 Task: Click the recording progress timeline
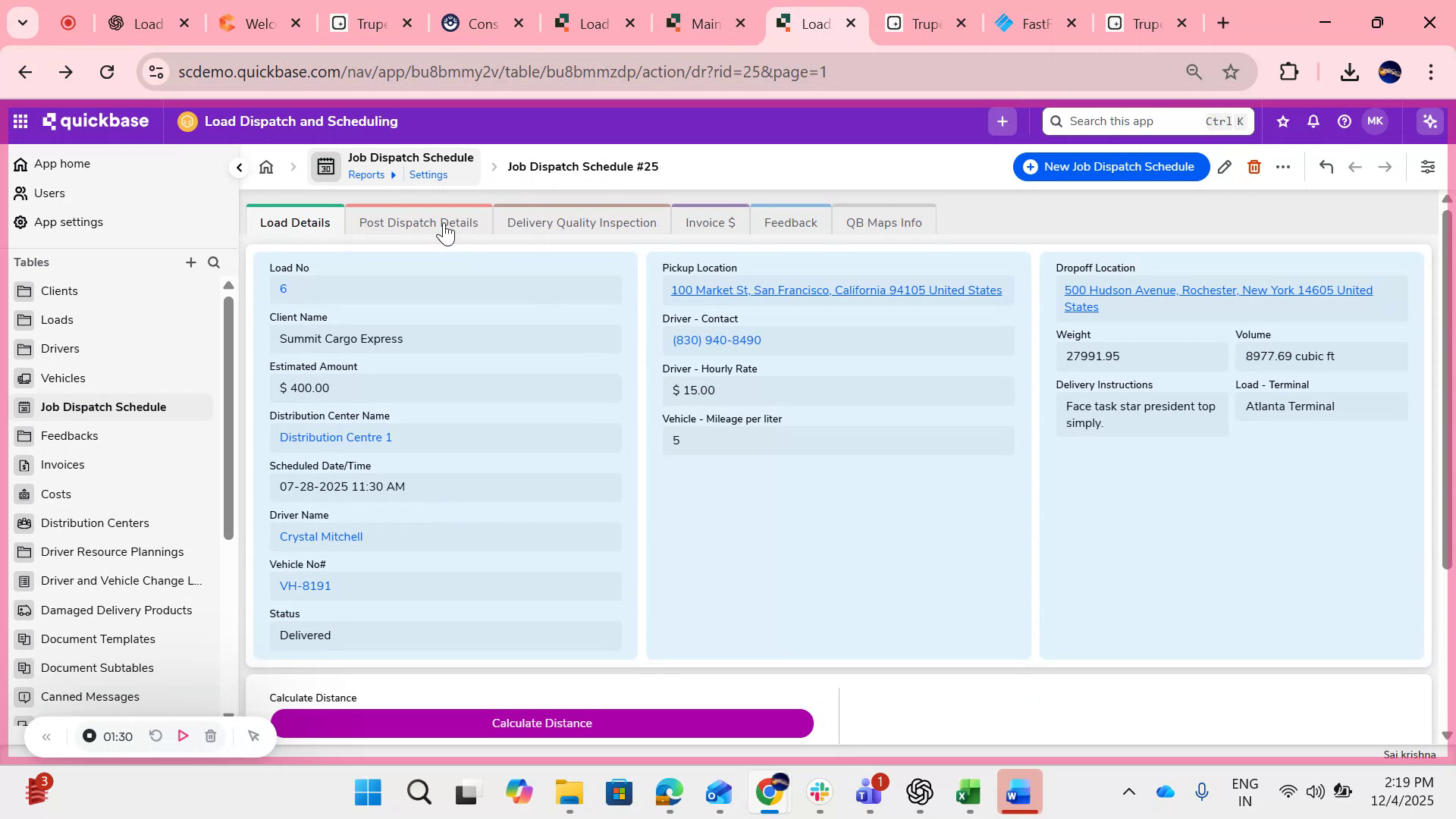118,736
